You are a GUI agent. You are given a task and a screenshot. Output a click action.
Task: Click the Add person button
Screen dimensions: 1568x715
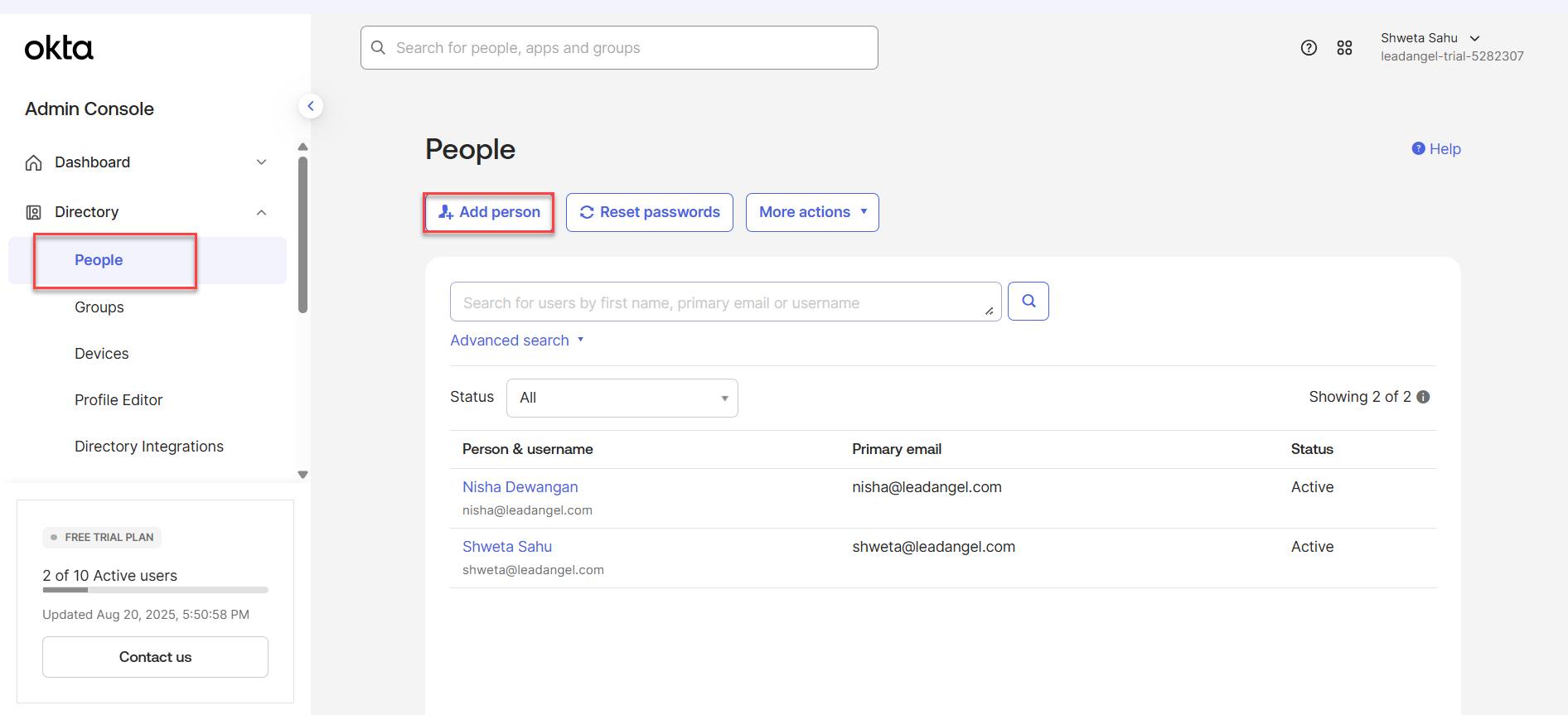pyautogui.click(x=489, y=212)
